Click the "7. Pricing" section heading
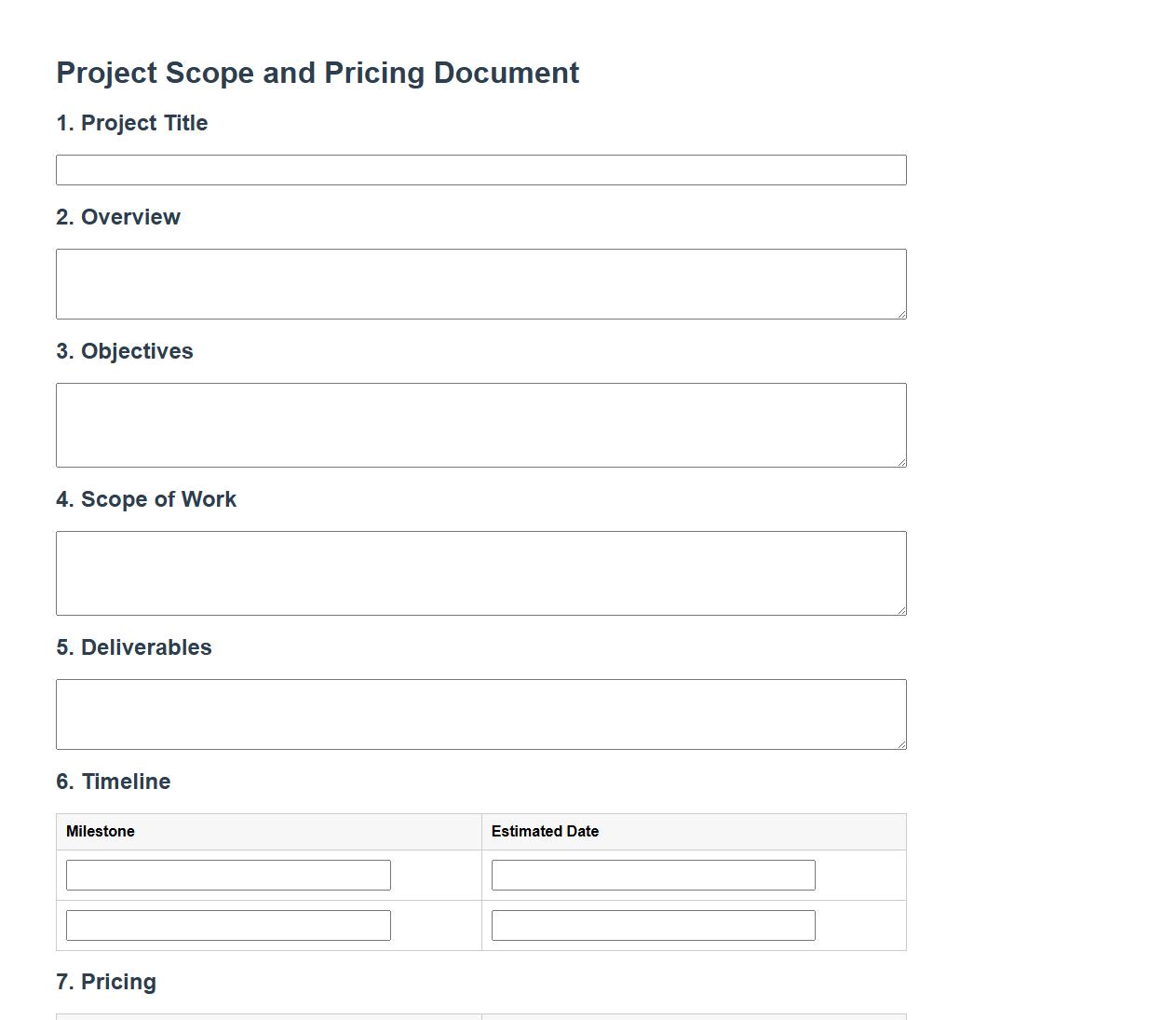 click(x=106, y=982)
